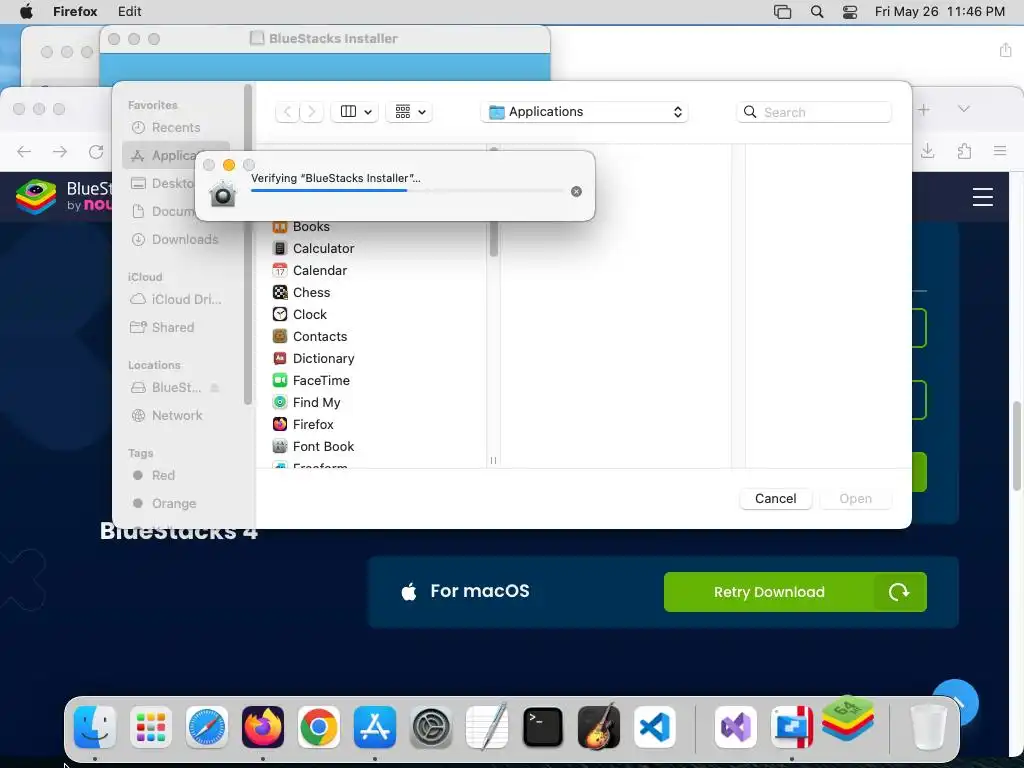Open the Firefox menu
Image resolution: width=1024 pixels, height=768 pixels.
75,12
